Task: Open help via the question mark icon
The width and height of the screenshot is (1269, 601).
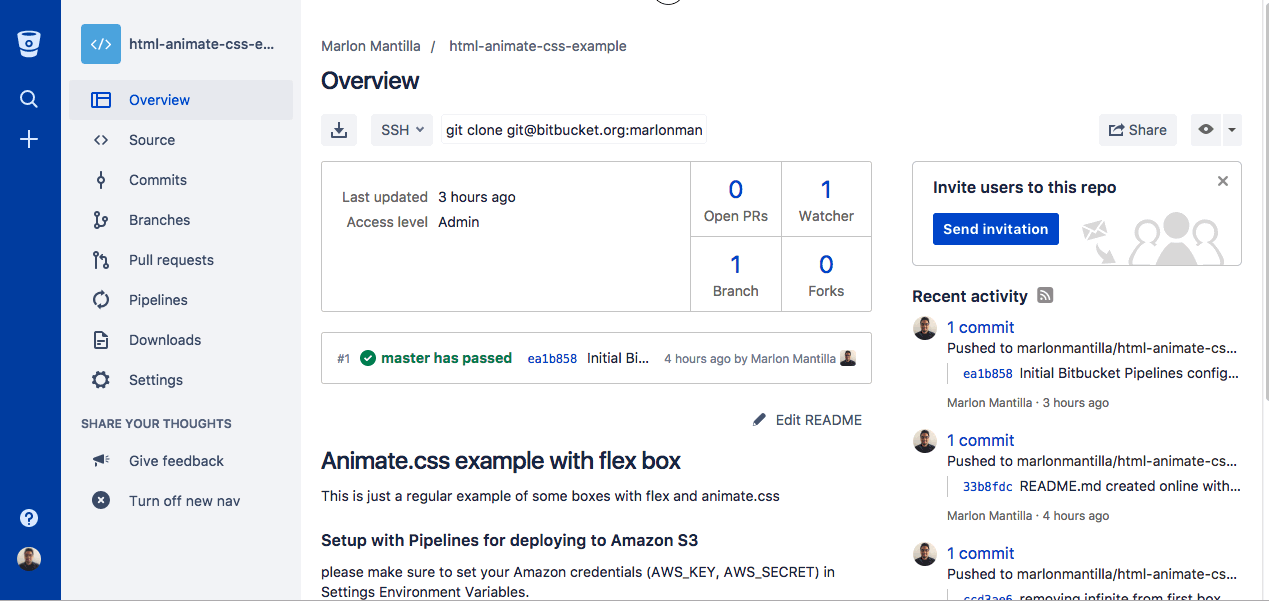Action: pyautogui.click(x=29, y=518)
